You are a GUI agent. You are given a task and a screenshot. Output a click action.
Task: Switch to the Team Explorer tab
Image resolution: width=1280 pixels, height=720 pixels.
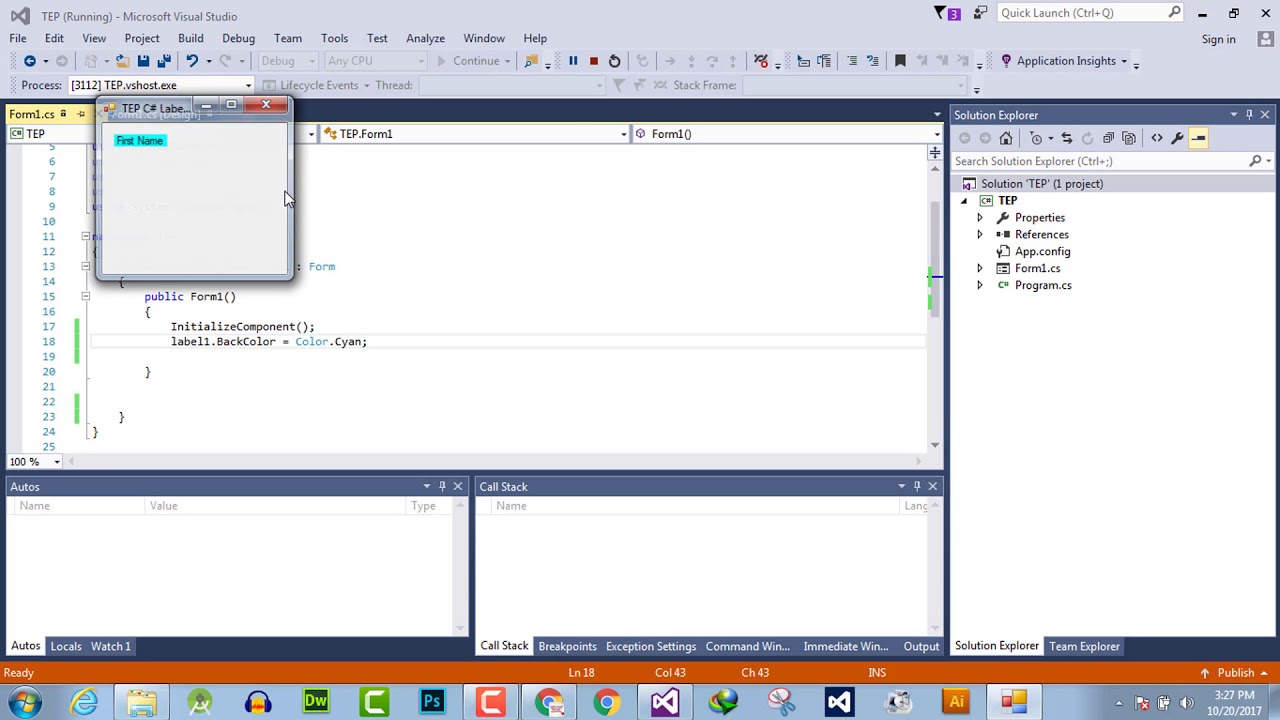coord(1084,646)
